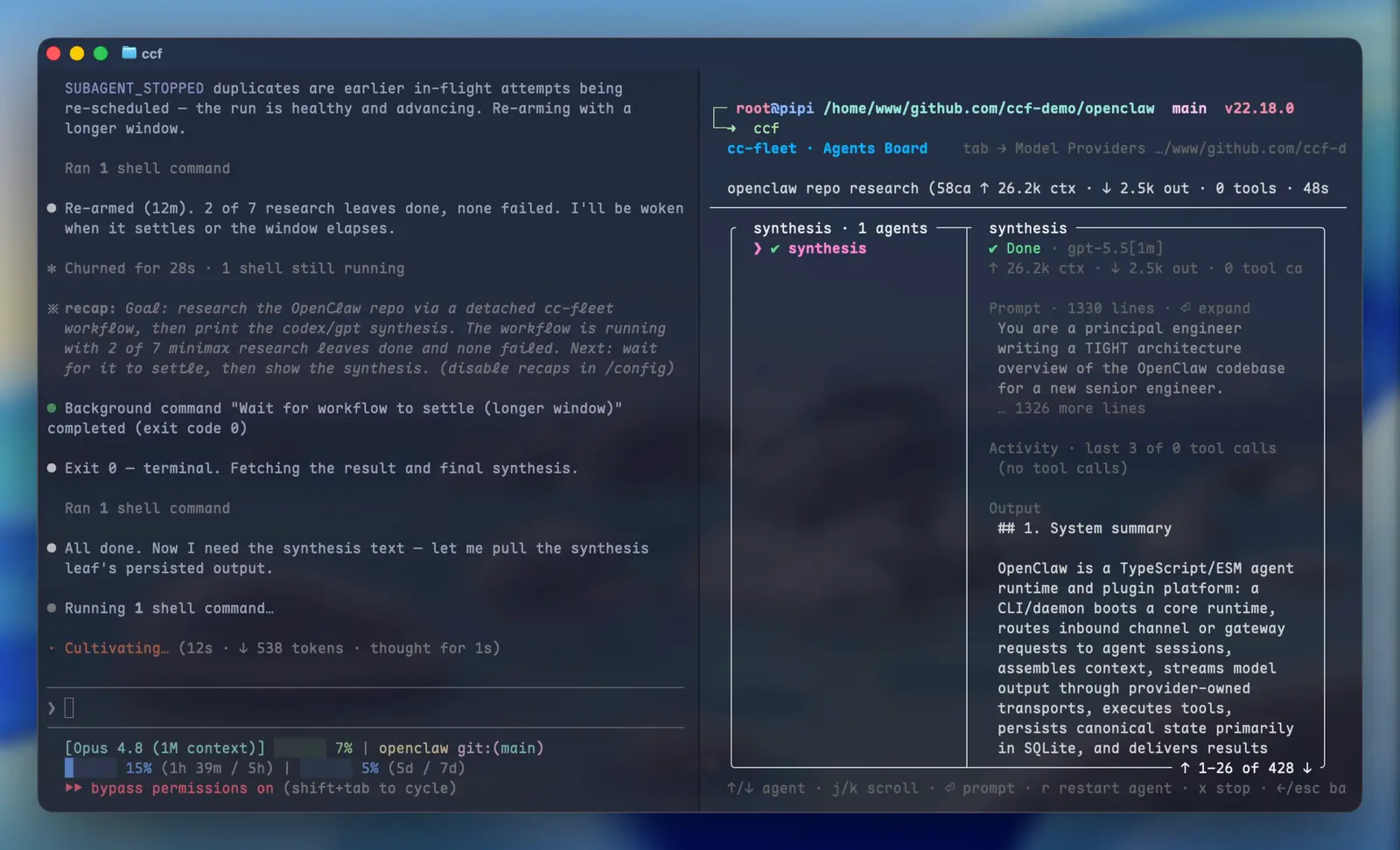
Task: Click the double-arrow icon before 'bypass permissions on'
Action: 73,788
